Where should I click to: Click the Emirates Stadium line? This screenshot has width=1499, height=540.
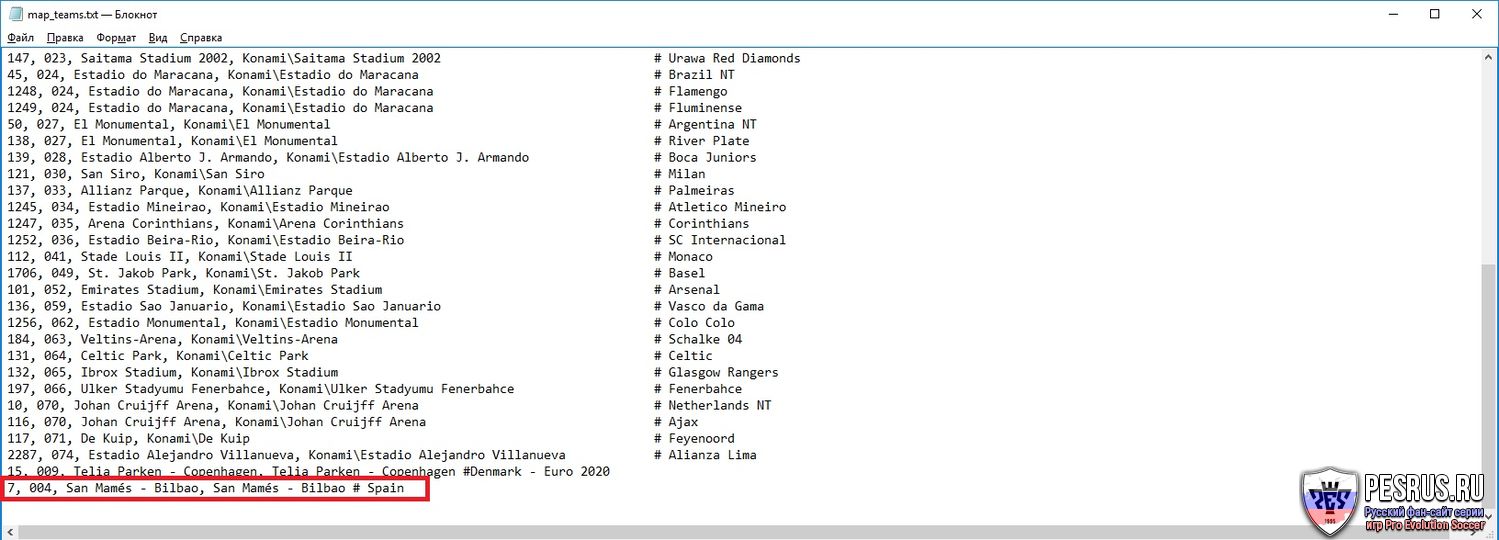[x=364, y=289]
